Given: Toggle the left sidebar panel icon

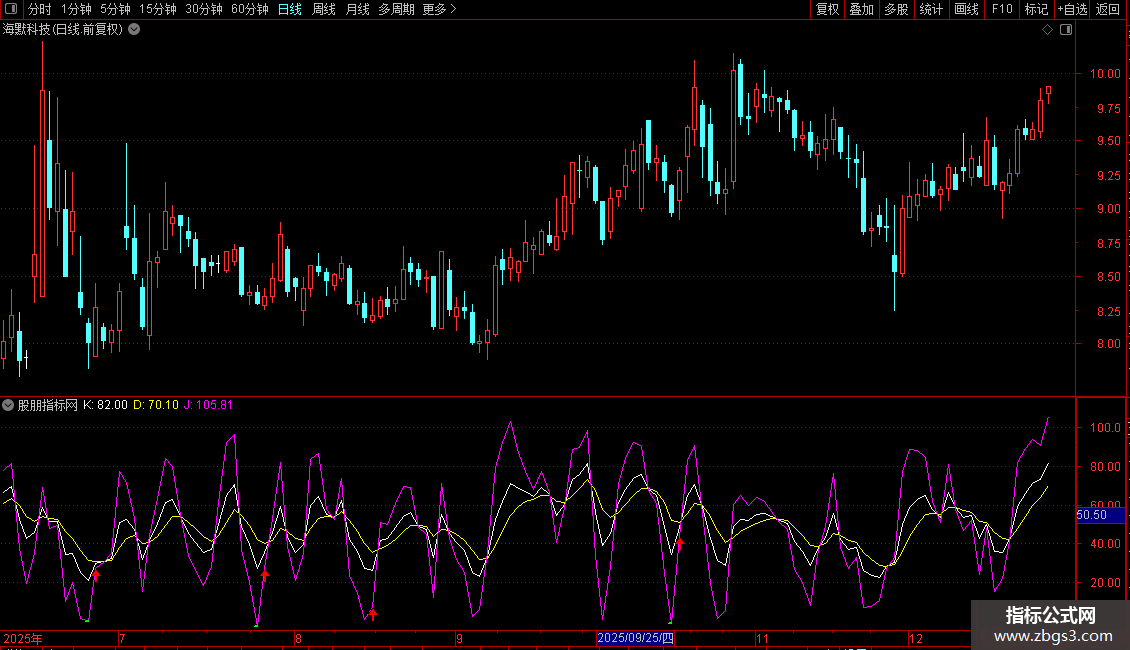Looking at the screenshot, I should 10,10.
